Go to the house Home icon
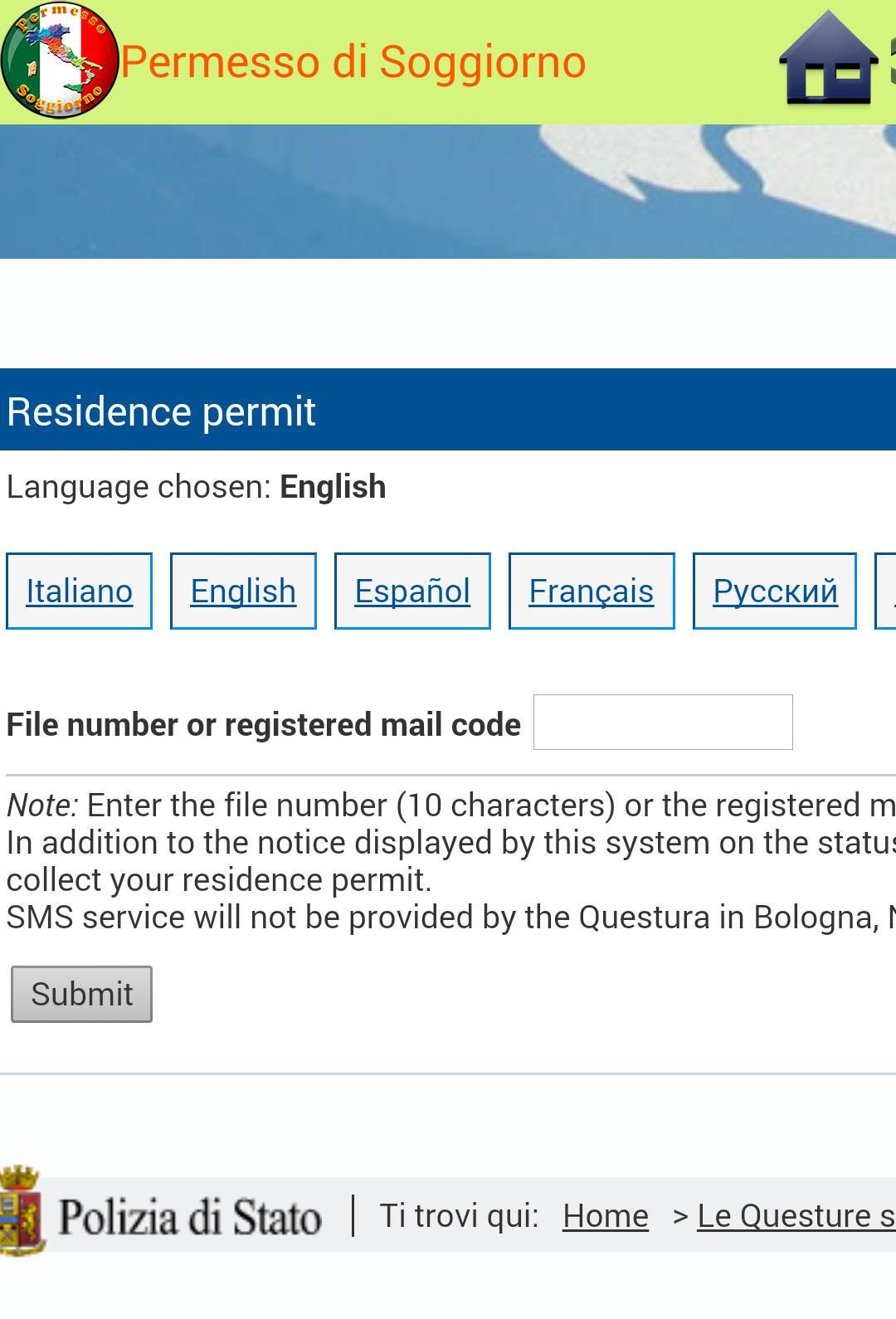 pyautogui.click(x=828, y=60)
